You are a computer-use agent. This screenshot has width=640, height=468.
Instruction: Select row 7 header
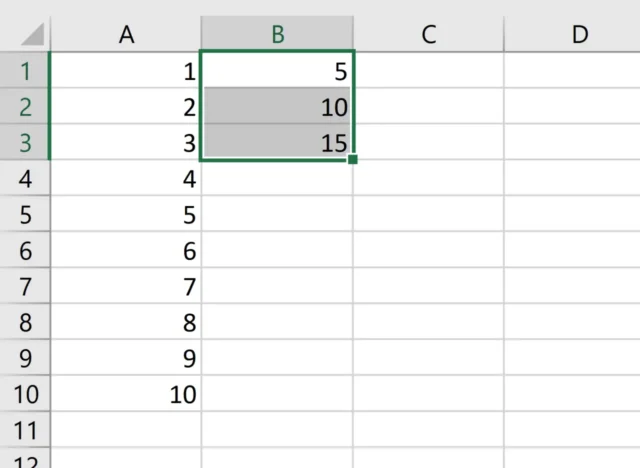coord(25,287)
